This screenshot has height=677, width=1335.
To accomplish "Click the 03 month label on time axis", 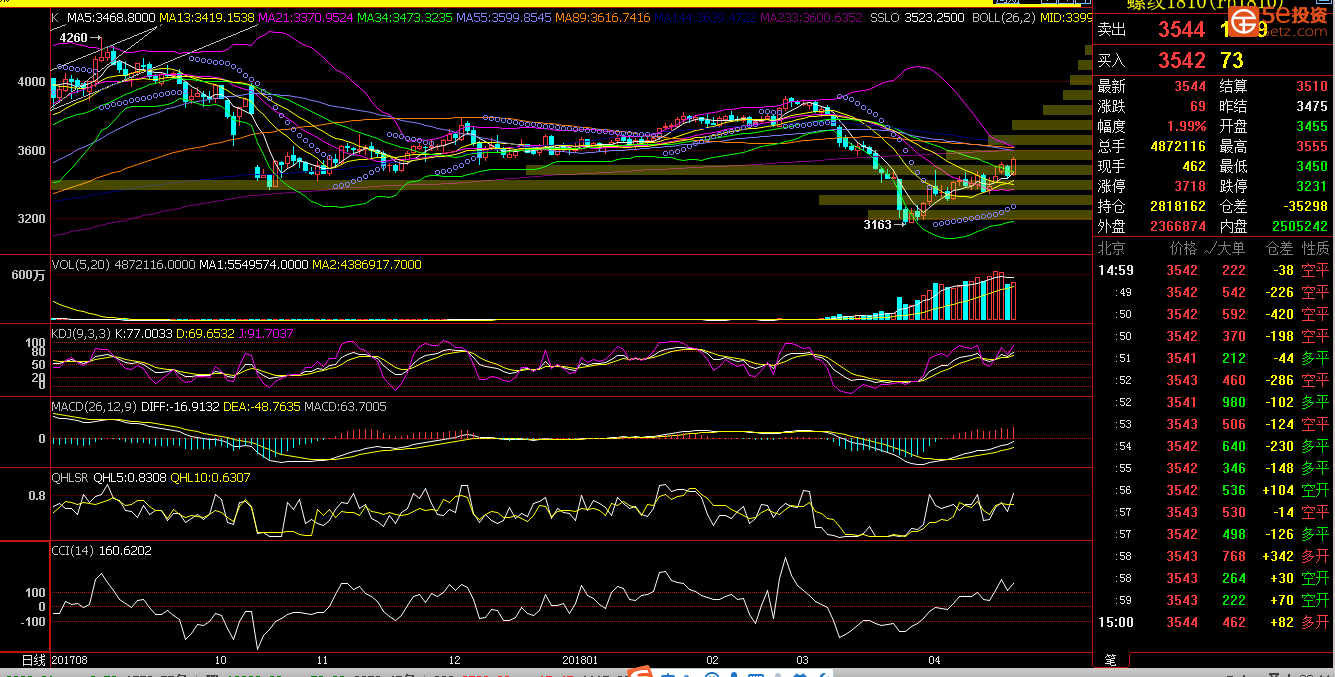I will tap(803, 660).
